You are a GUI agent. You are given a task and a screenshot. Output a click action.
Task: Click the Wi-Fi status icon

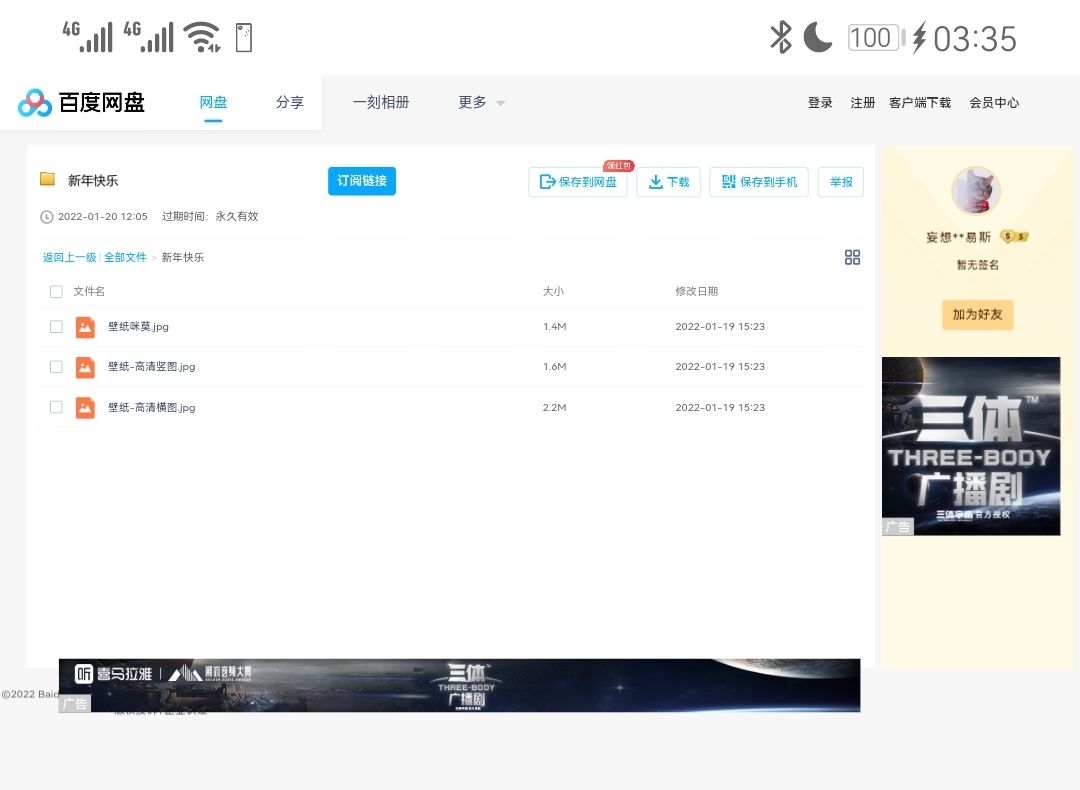pos(202,37)
